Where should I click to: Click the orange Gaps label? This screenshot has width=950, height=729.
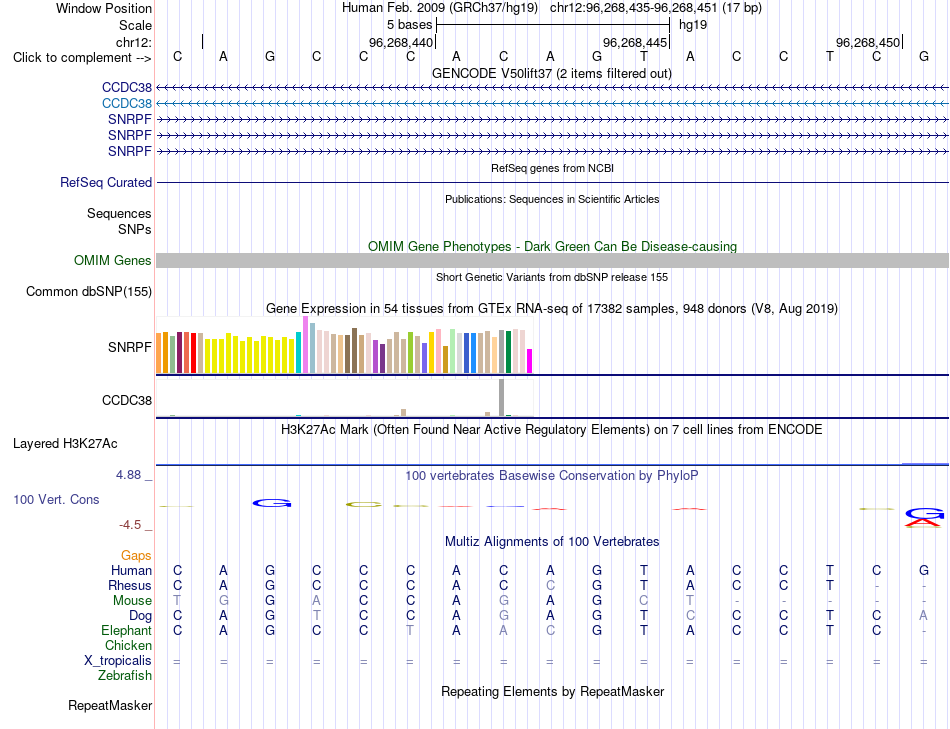[x=136, y=555]
